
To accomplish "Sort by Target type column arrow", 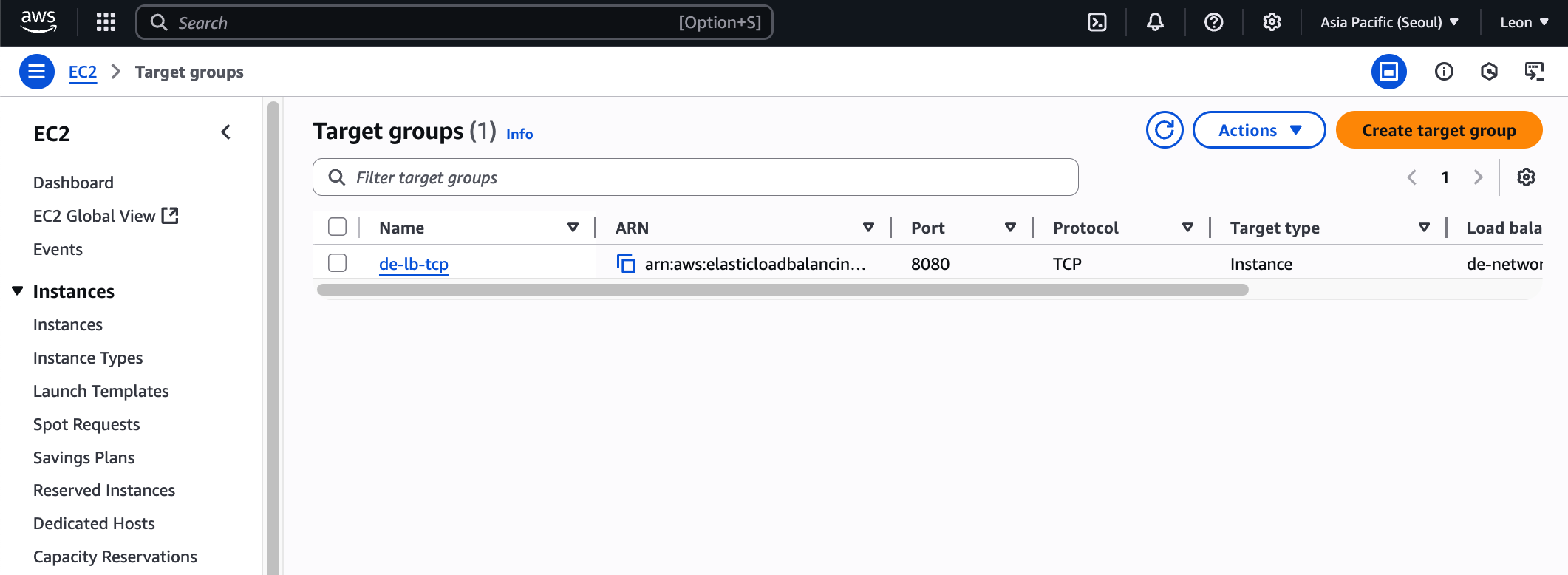I will (1424, 228).
